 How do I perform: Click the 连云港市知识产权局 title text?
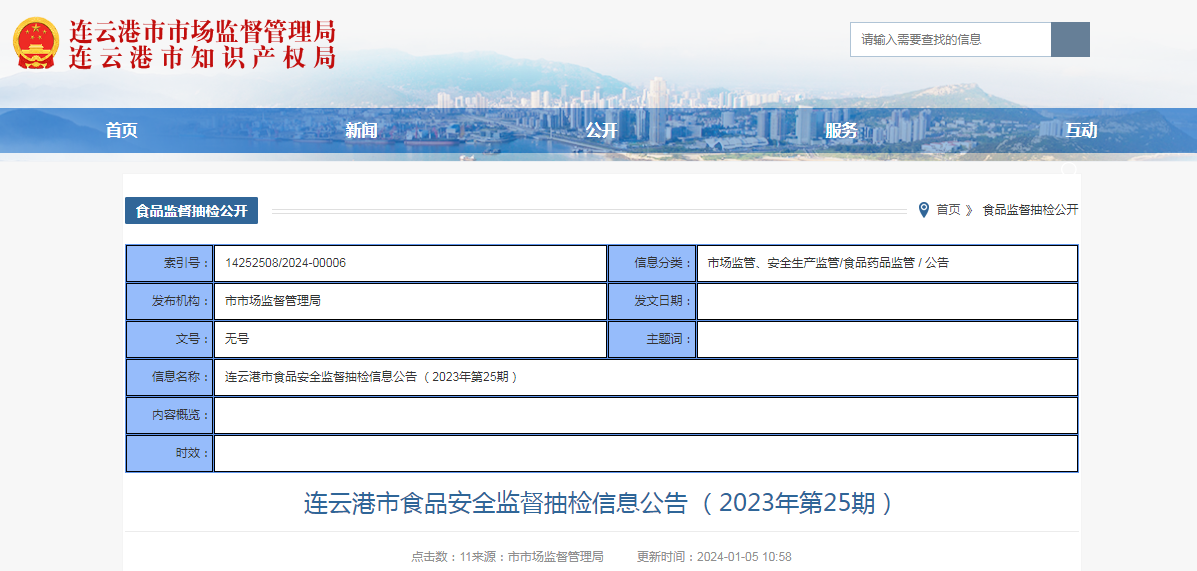click(202, 57)
